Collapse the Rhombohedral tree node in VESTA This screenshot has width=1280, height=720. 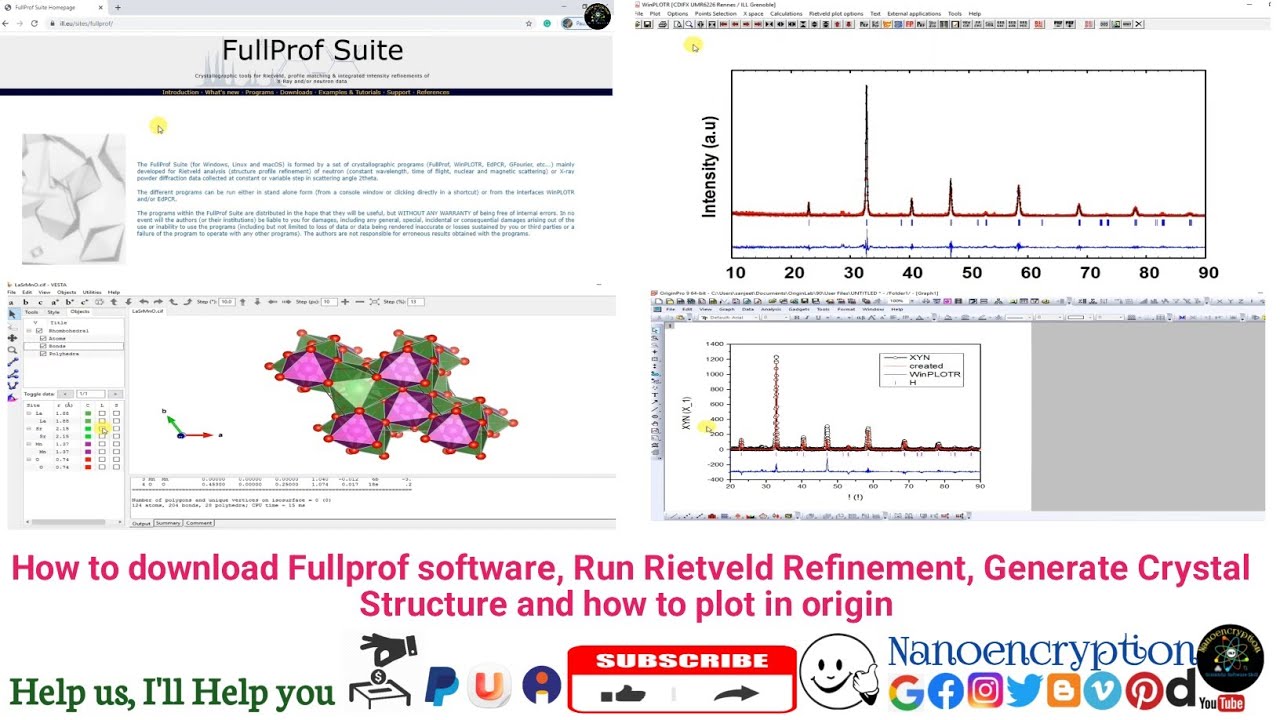tap(29, 331)
